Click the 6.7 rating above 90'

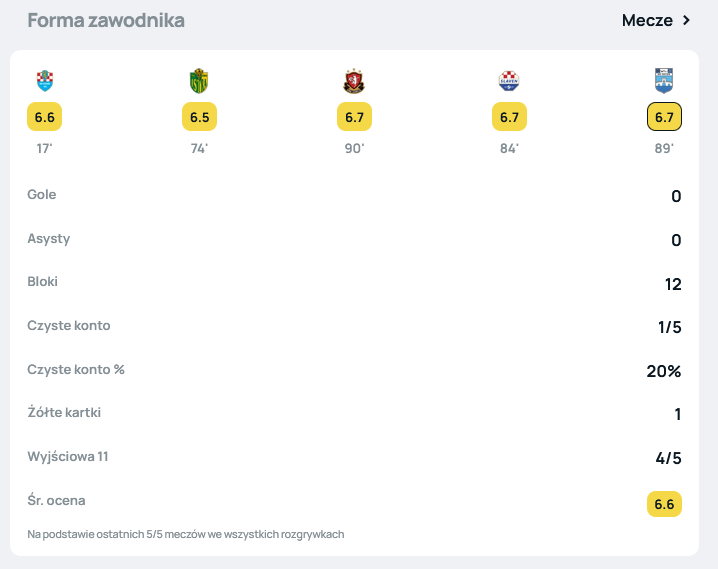point(354,117)
